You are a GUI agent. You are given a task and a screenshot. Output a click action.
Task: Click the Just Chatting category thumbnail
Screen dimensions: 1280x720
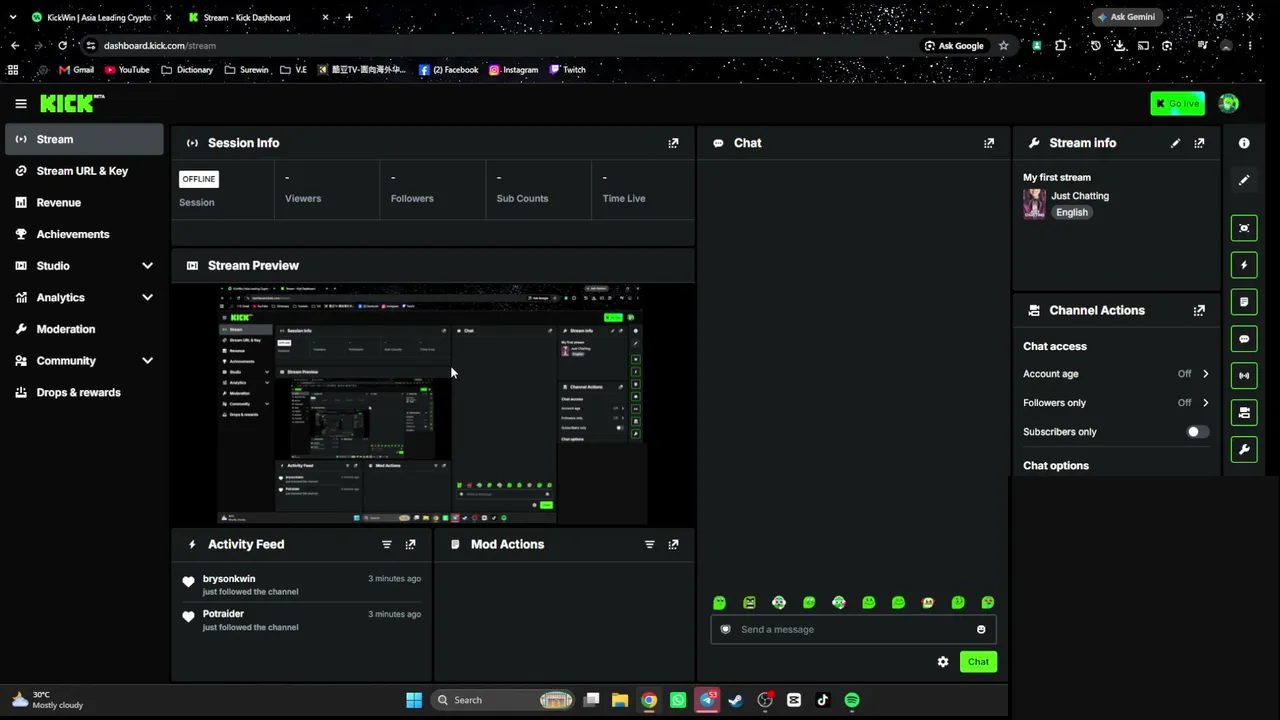pos(1034,203)
